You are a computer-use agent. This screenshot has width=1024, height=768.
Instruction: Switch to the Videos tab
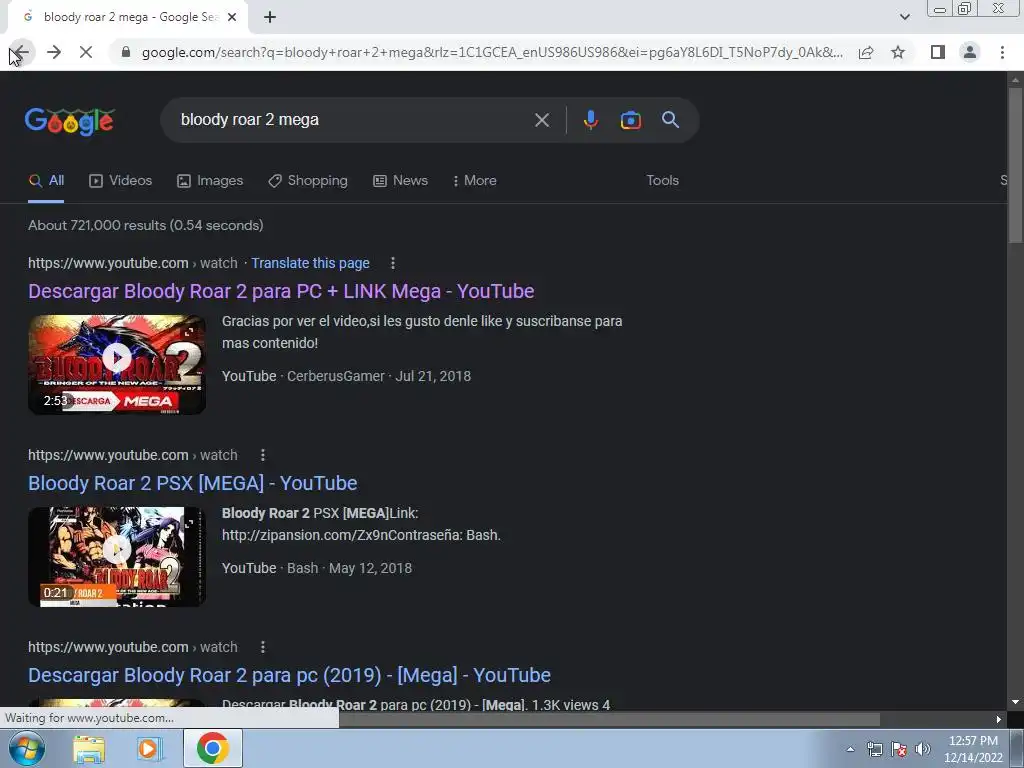tap(120, 181)
